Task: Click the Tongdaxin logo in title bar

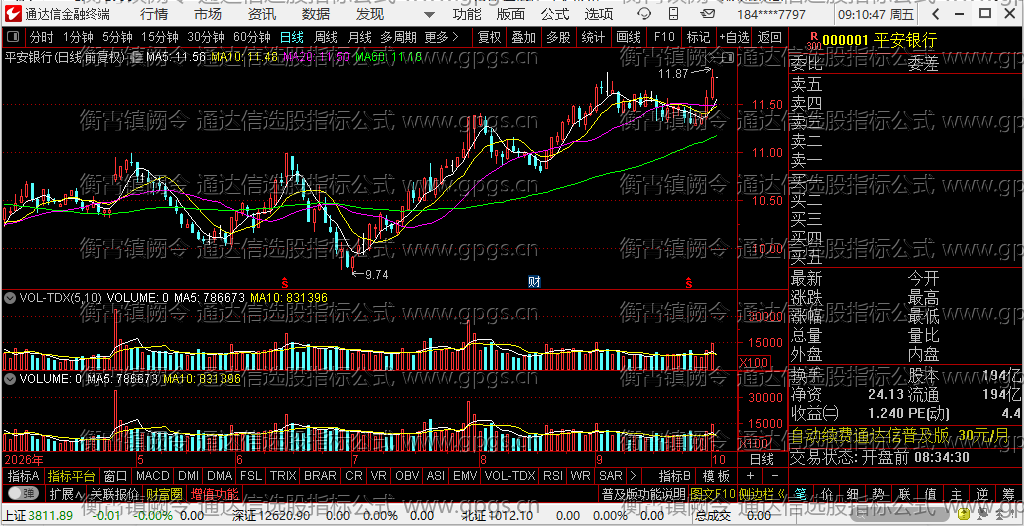Action: point(13,14)
